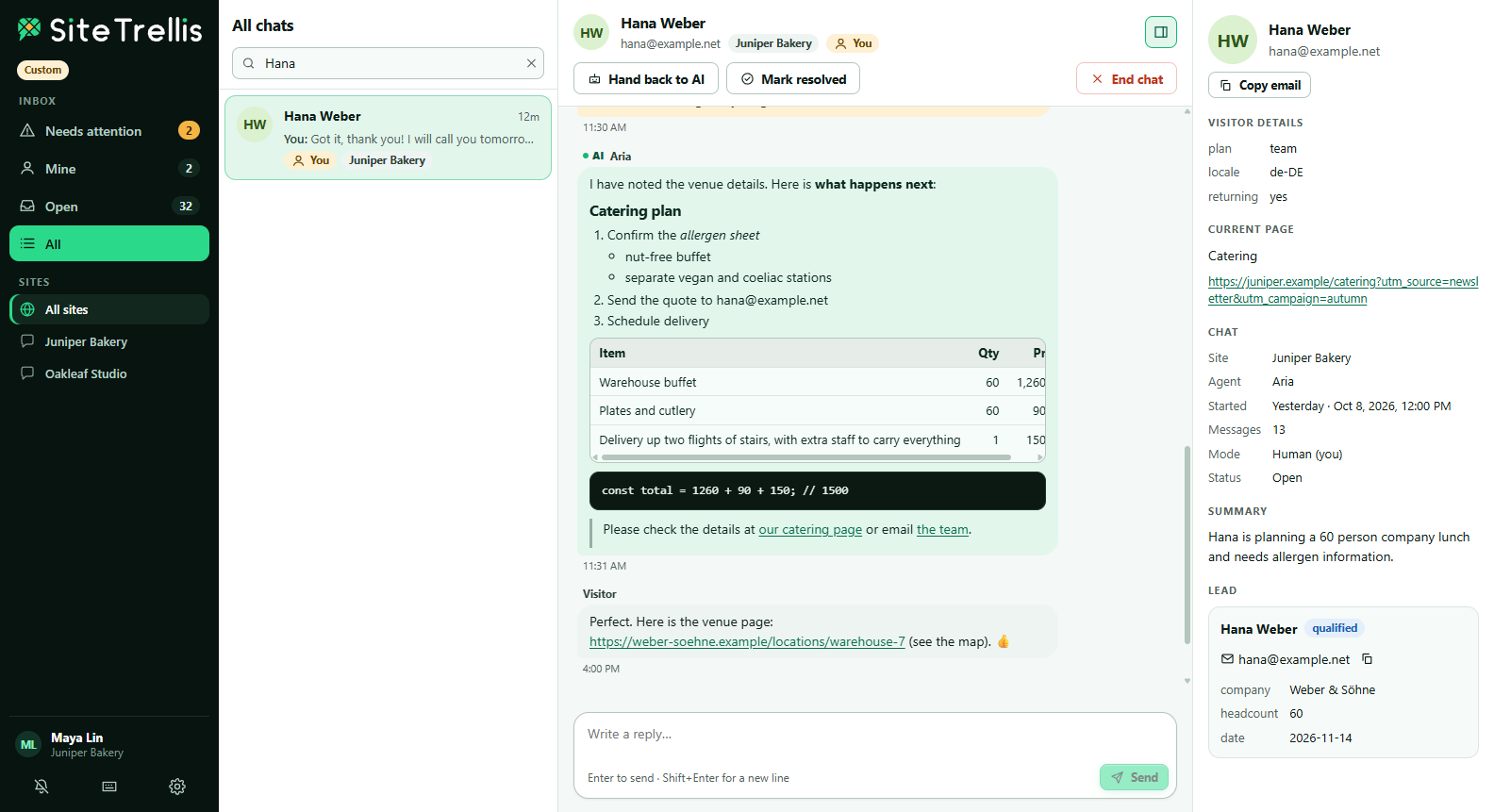
Task: Filter by Juniper Bakery site
Action: click(109, 341)
